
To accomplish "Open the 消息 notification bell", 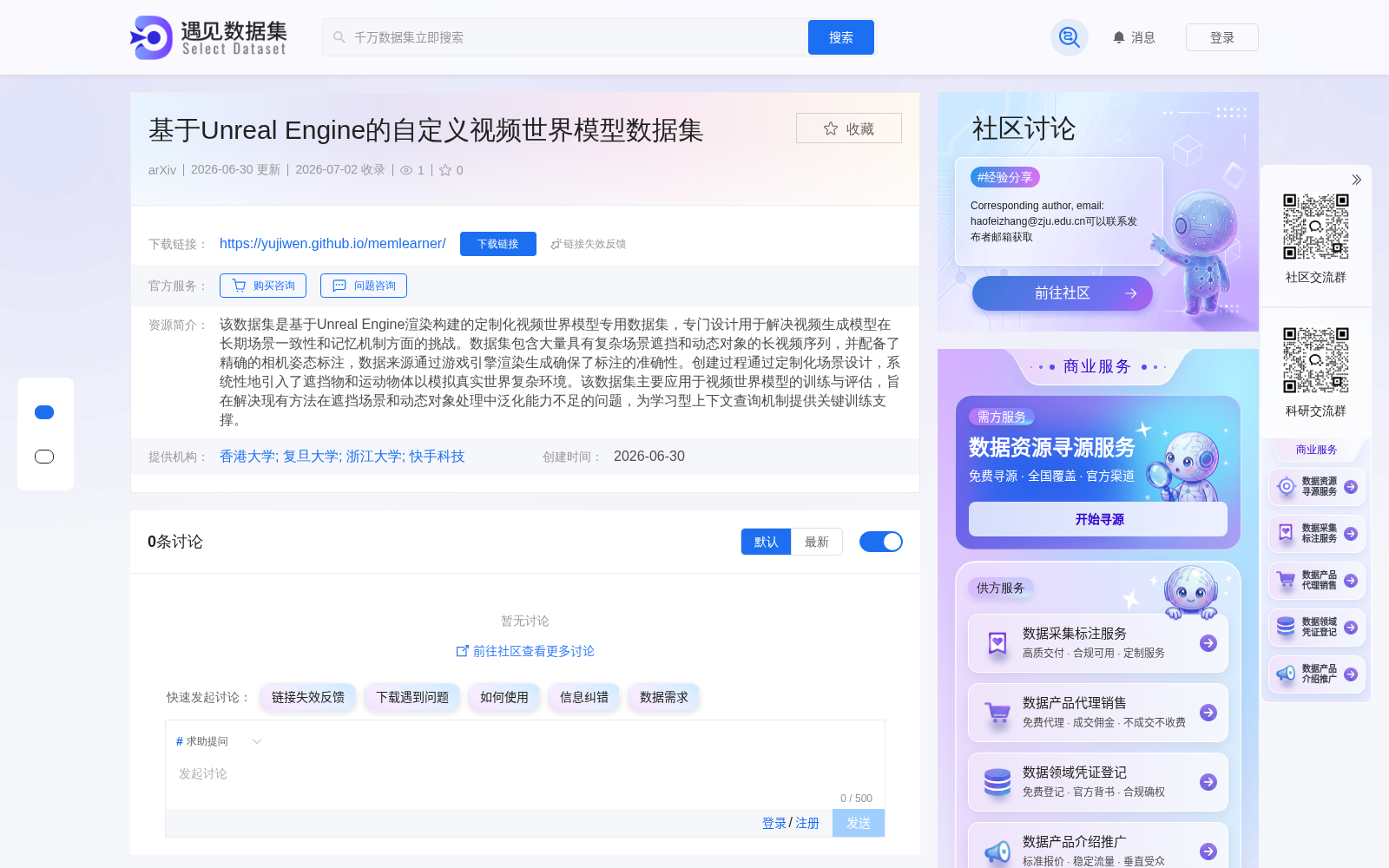I will 1134,37.
